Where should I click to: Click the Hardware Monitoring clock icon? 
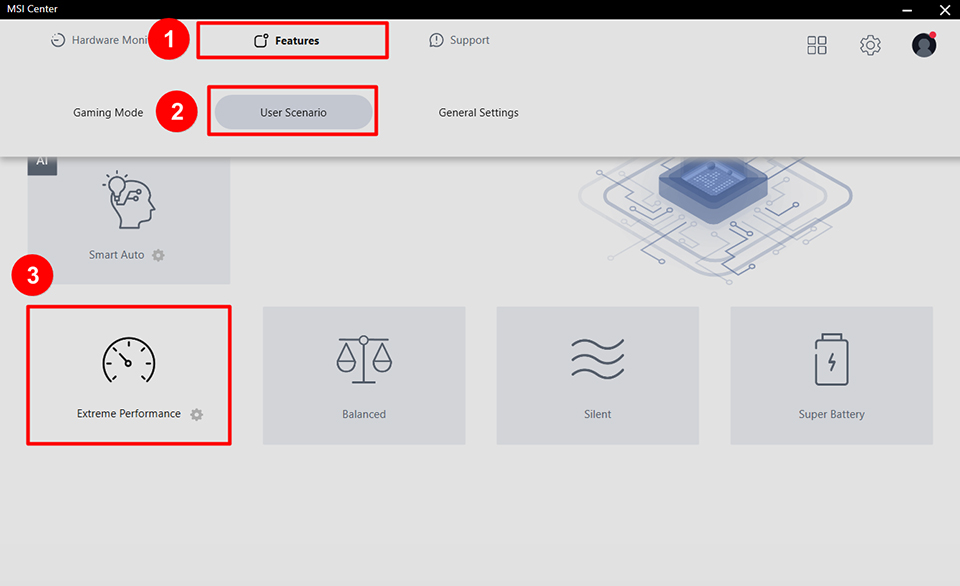click(x=58, y=40)
